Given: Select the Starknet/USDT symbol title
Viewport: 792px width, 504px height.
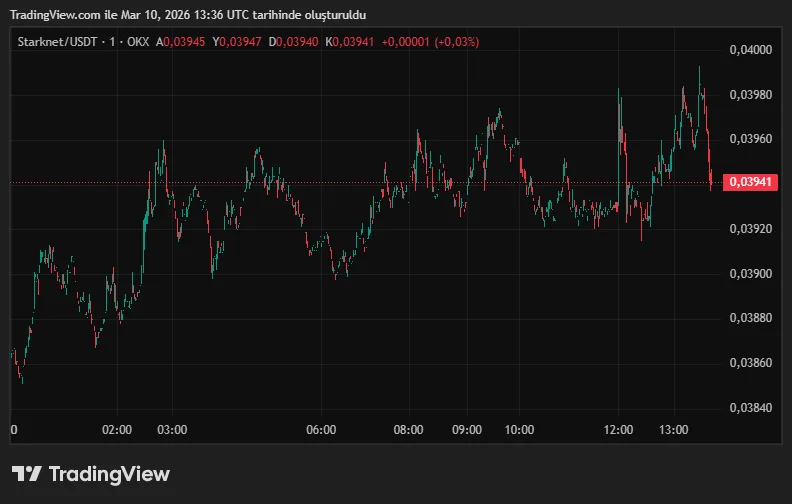Looking at the screenshot, I should tap(57, 42).
